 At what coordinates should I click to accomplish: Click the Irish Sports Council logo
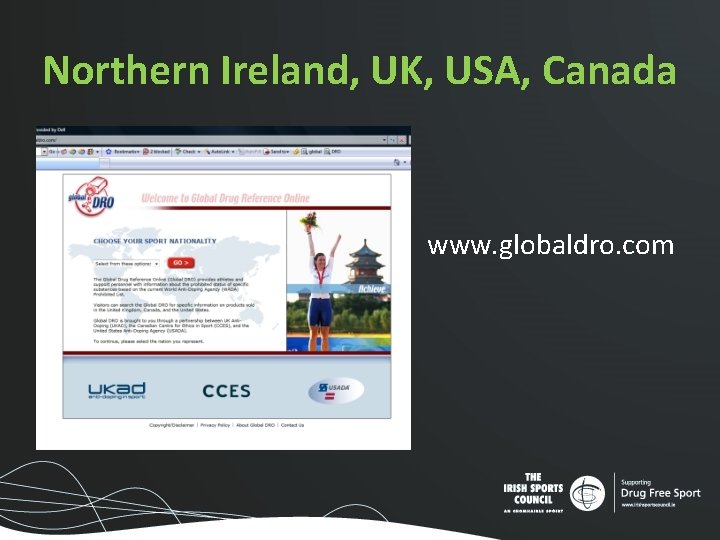[x=554, y=493]
